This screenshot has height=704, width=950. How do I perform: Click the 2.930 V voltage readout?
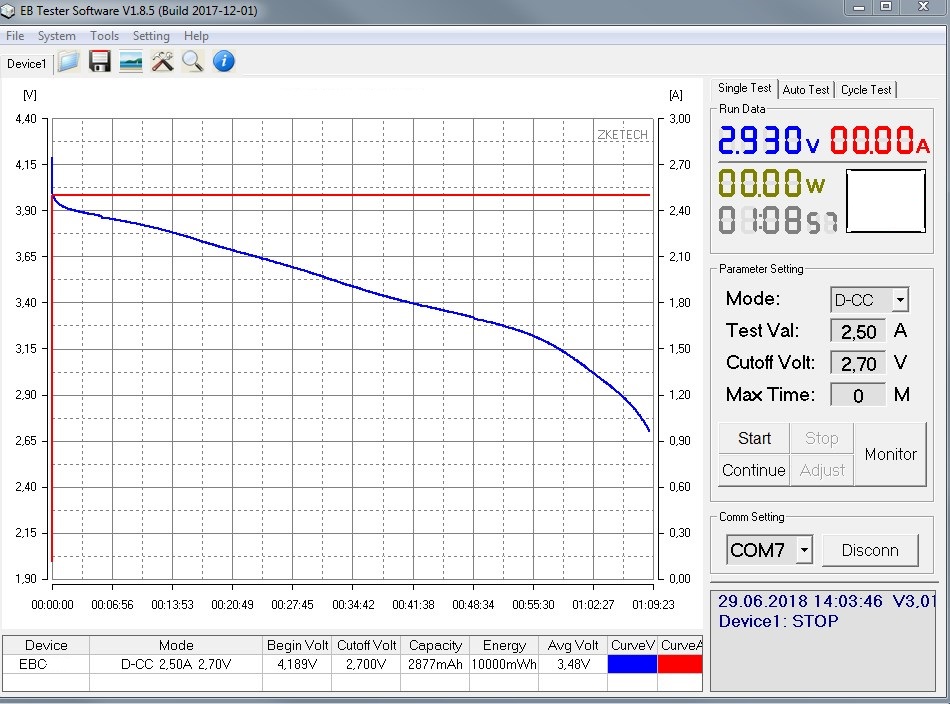[x=768, y=140]
